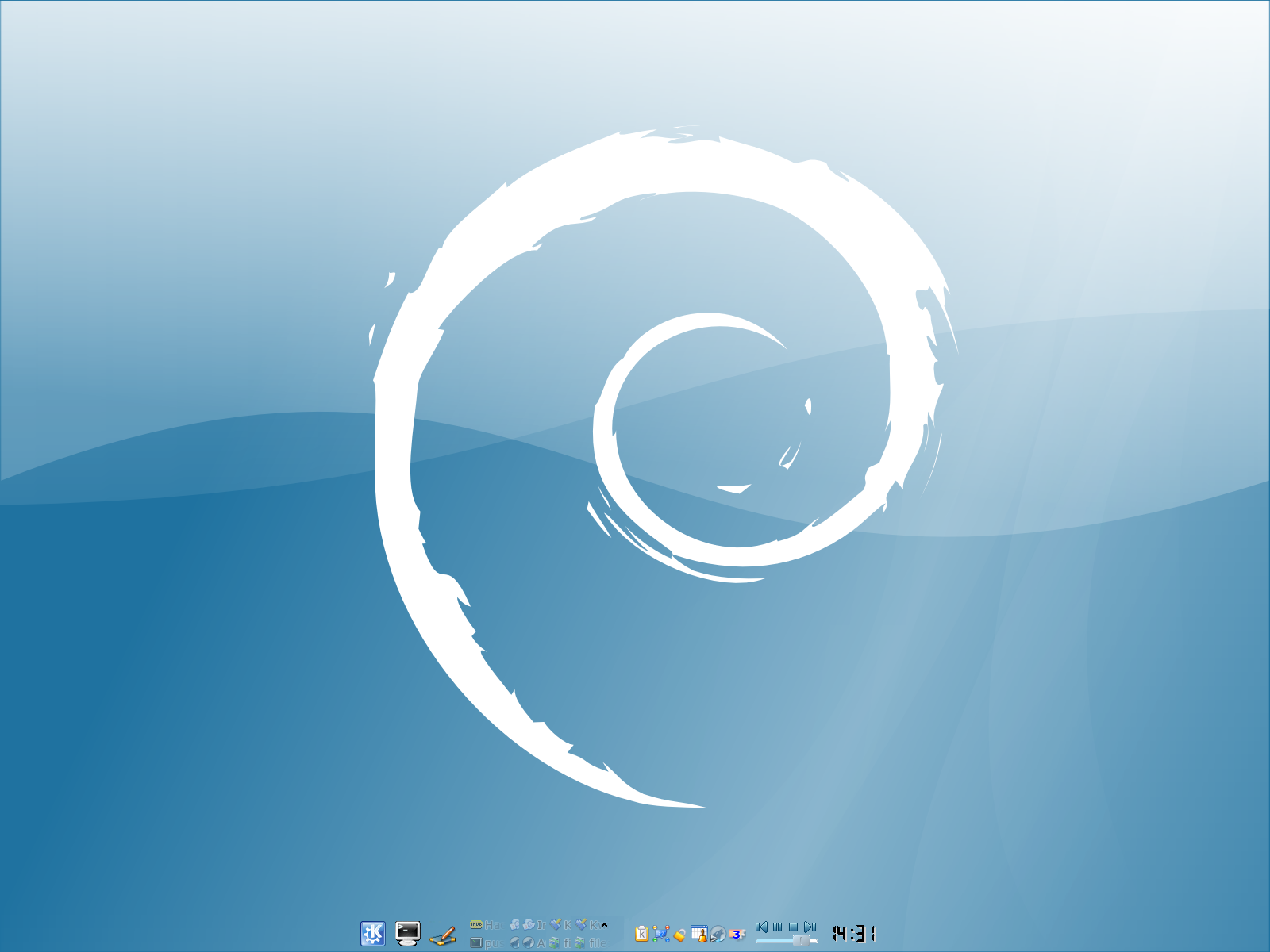This screenshot has height=952, width=1270.
Task: Click the tray icon showing number 3
Action: (737, 935)
